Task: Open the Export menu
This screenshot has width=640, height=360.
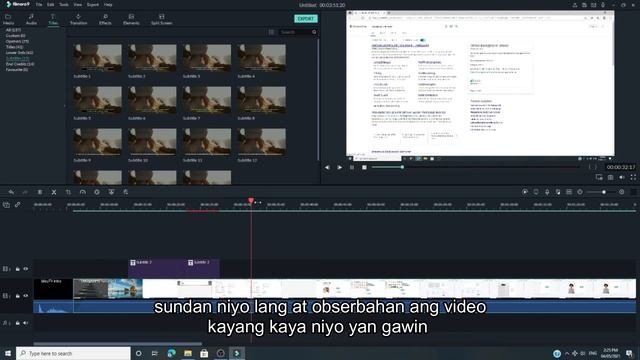Action: 93,4
